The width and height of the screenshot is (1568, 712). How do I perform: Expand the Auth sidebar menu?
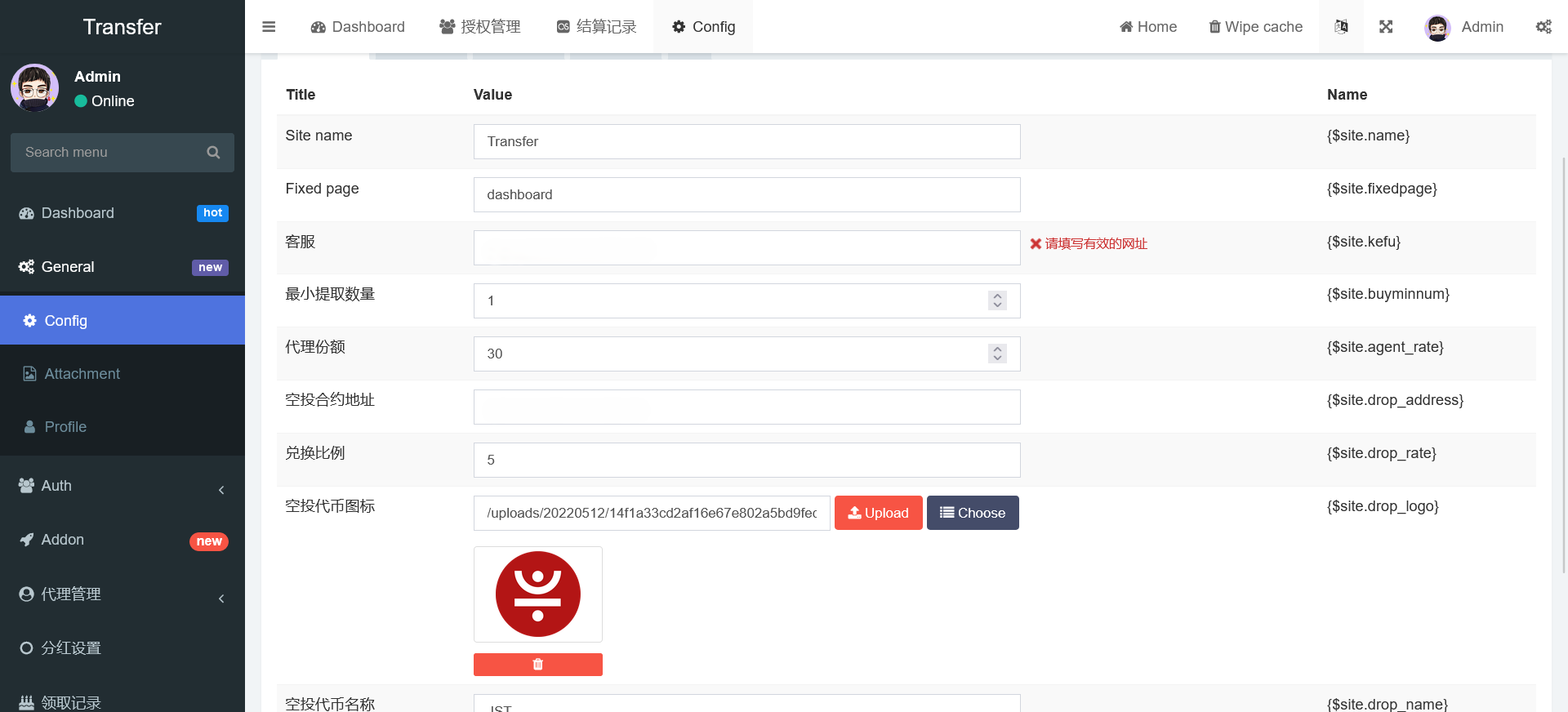pyautogui.click(x=122, y=486)
